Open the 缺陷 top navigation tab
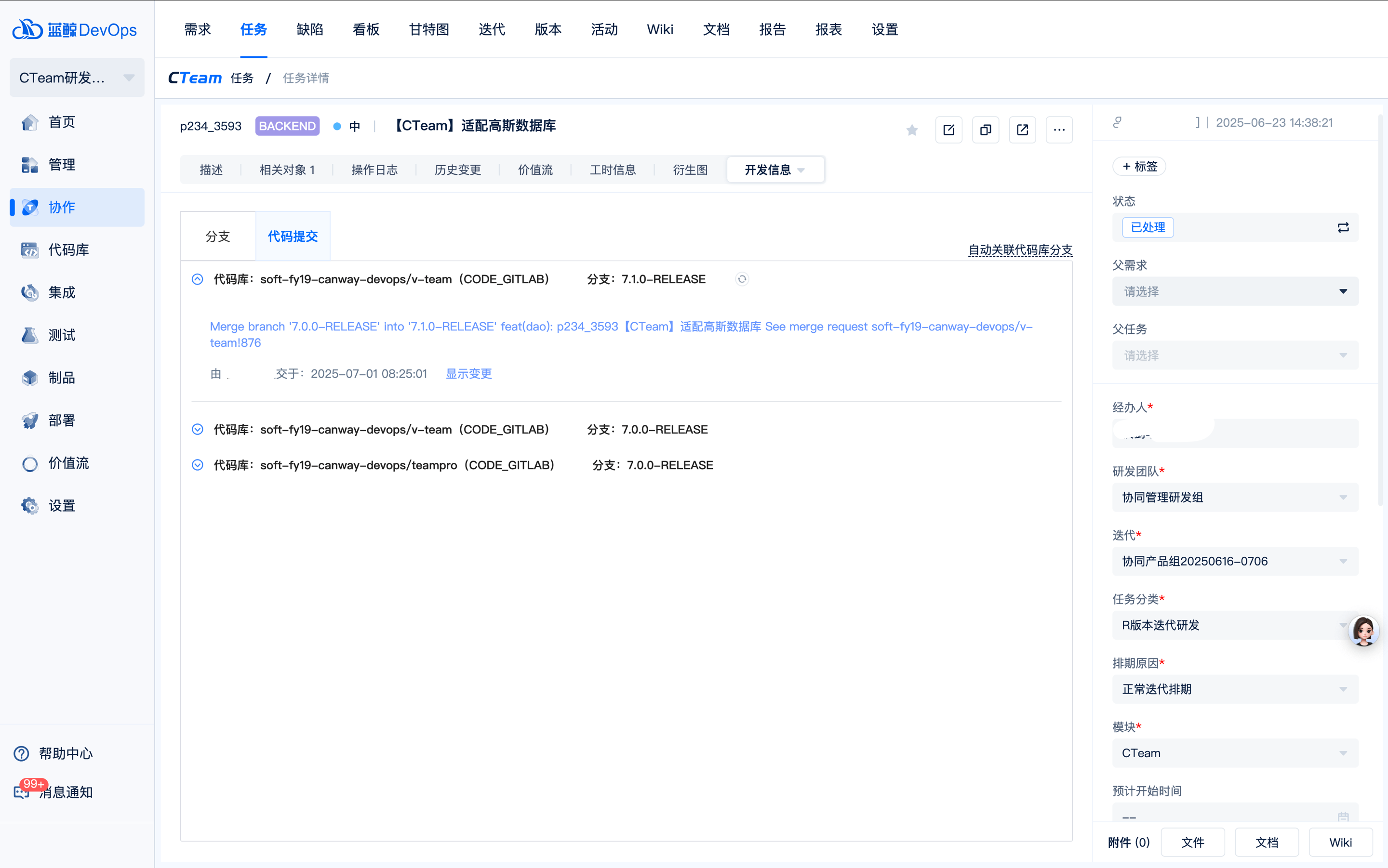Viewport: 1388px width, 868px height. coord(309,29)
